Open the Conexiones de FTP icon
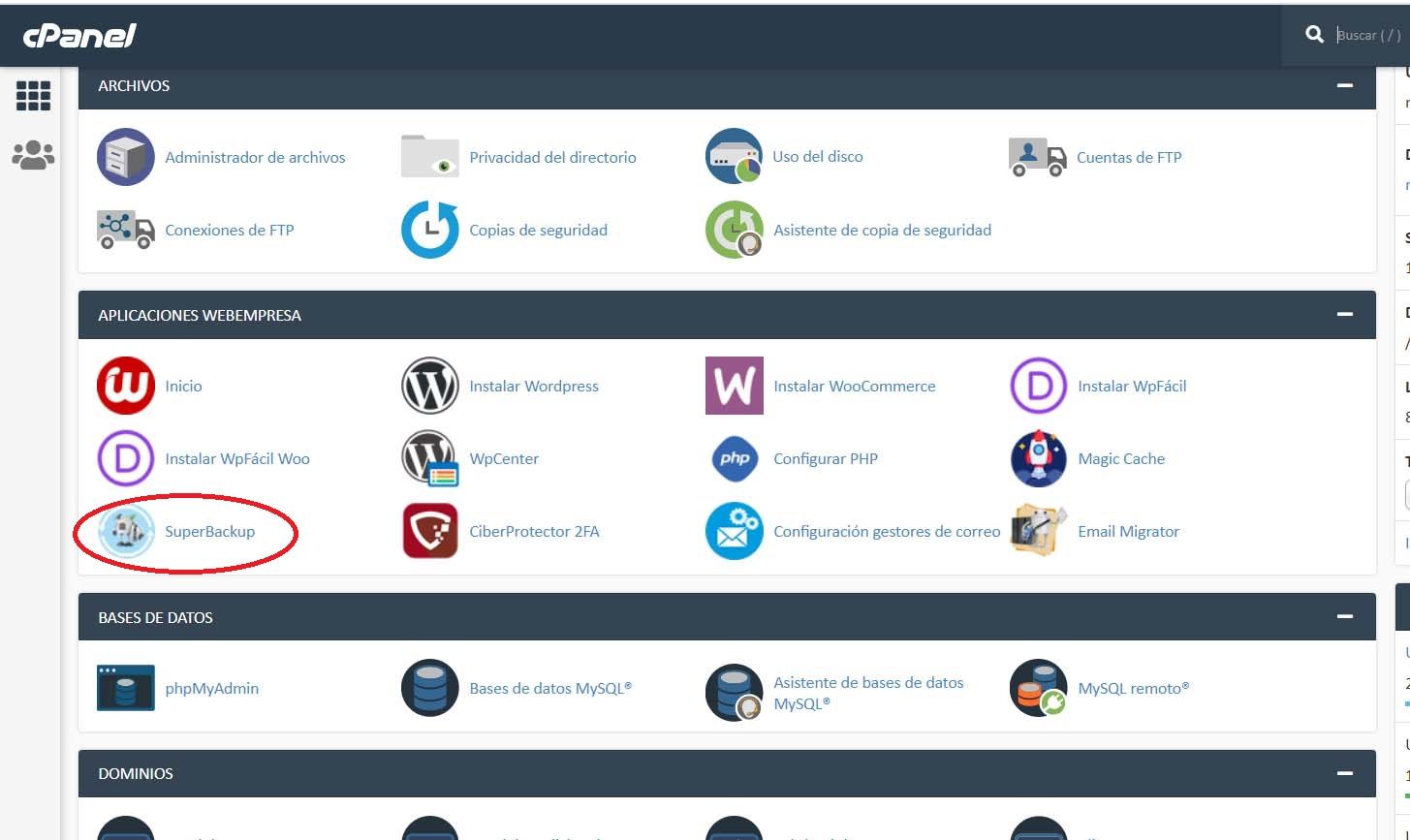This screenshot has width=1410, height=840. click(126, 231)
